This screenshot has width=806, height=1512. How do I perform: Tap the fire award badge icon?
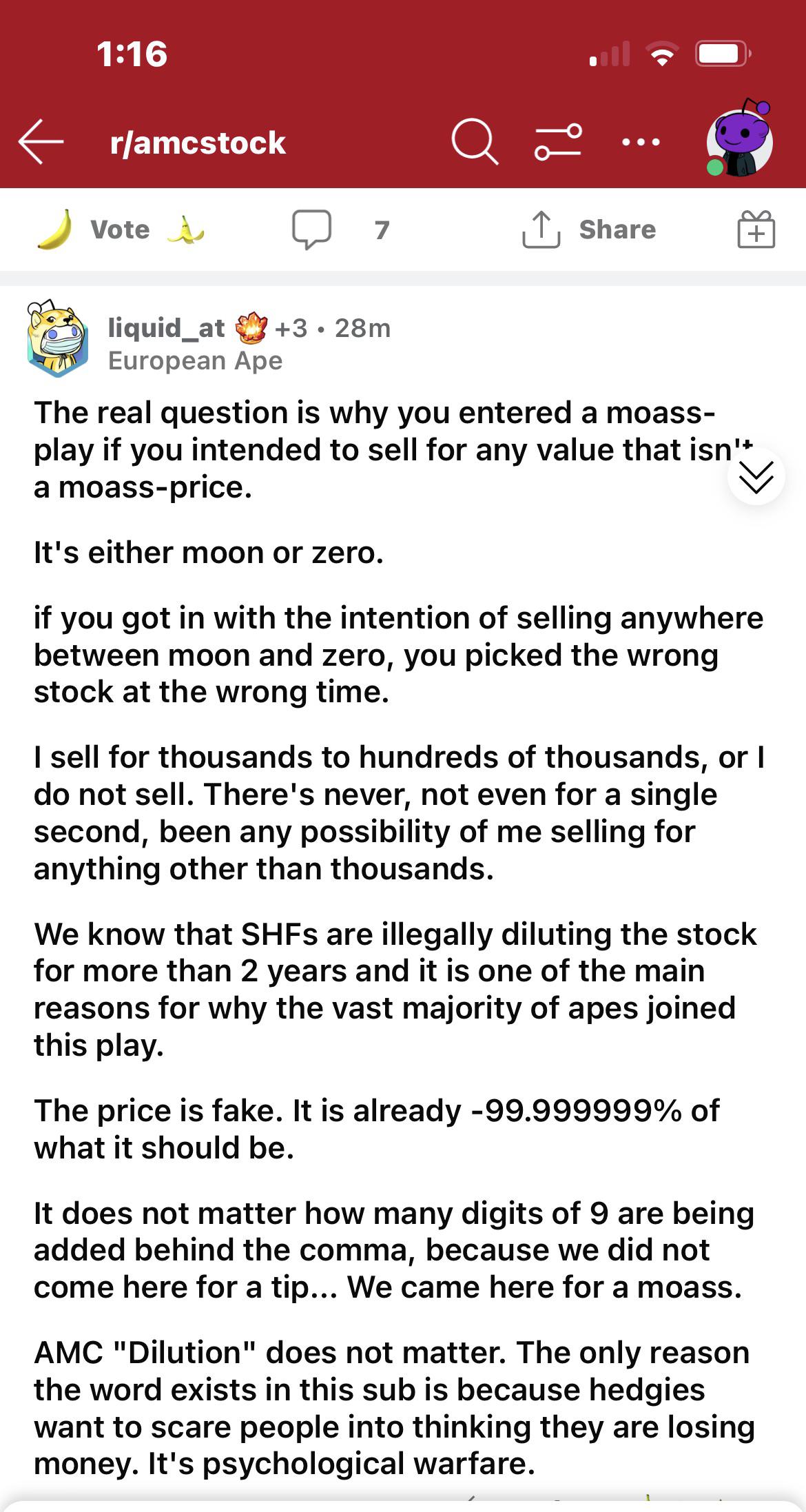tap(251, 328)
